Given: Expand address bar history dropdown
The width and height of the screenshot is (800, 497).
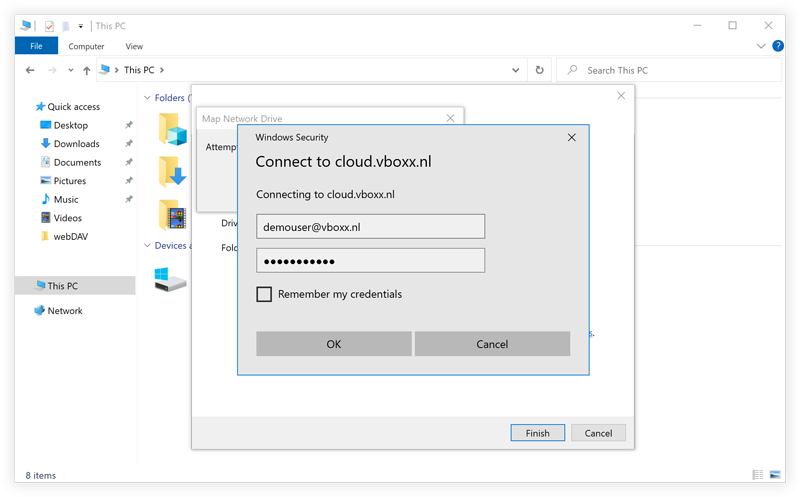Looking at the screenshot, I should [516, 70].
